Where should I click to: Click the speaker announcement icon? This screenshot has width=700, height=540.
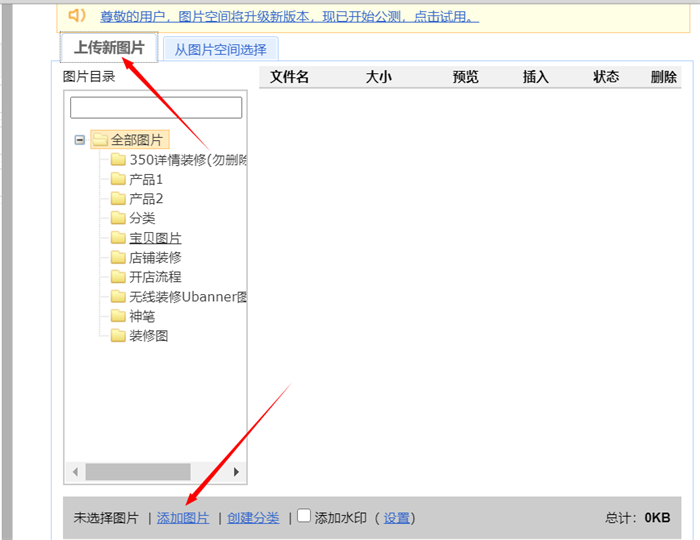pos(77,16)
